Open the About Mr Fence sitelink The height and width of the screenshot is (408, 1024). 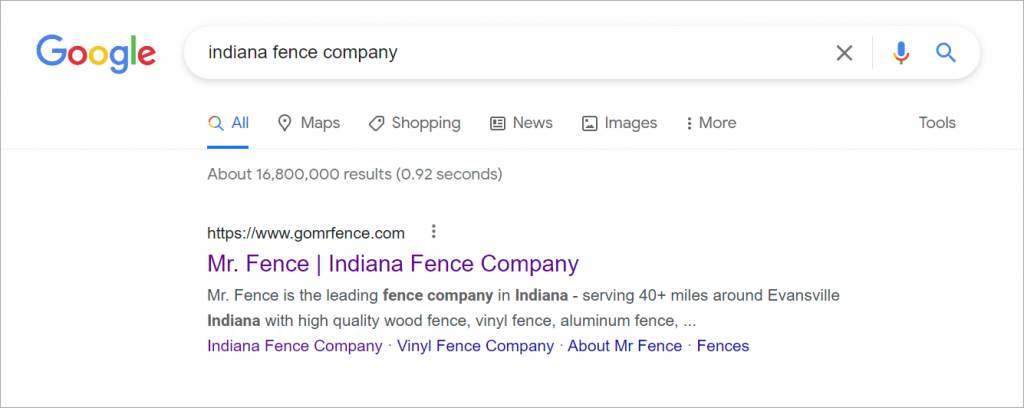(x=625, y=346)
